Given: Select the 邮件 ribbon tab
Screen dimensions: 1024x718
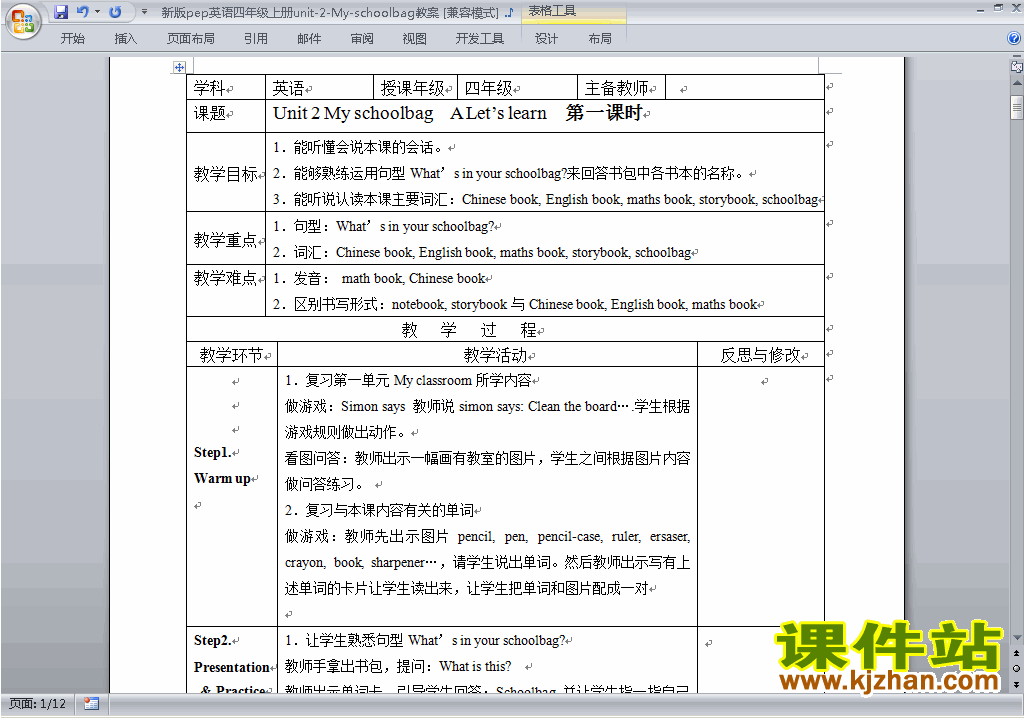Looking at the screenshot, I should click(309, 39).
